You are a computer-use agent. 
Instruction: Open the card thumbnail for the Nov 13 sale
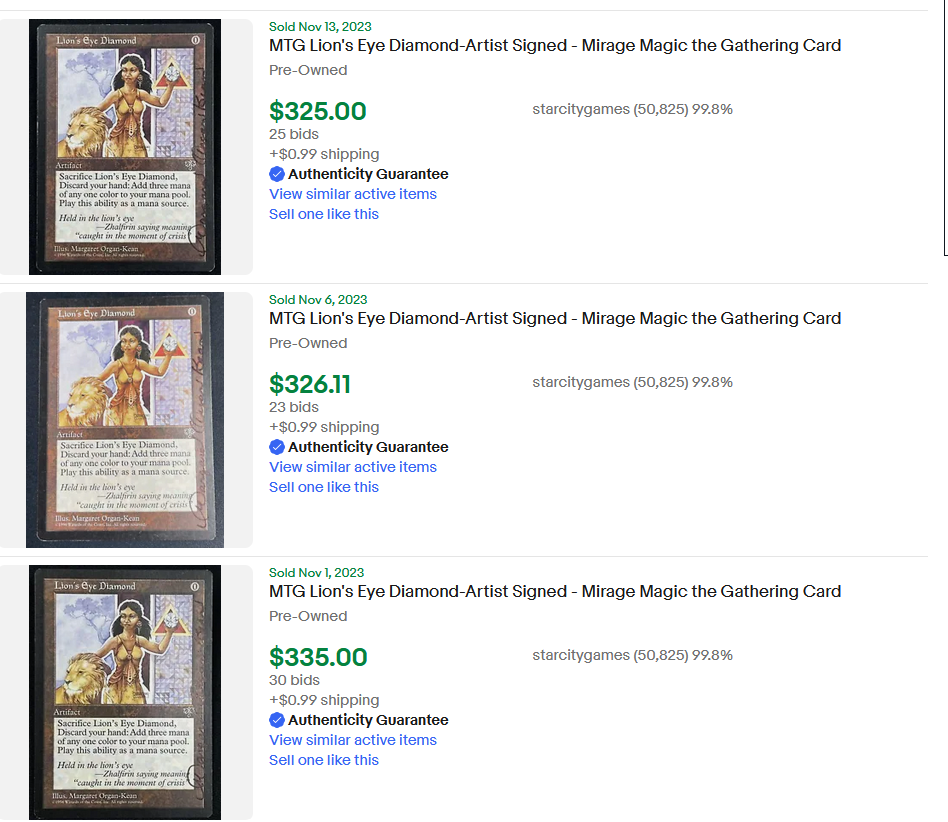[x=125, y=146]
